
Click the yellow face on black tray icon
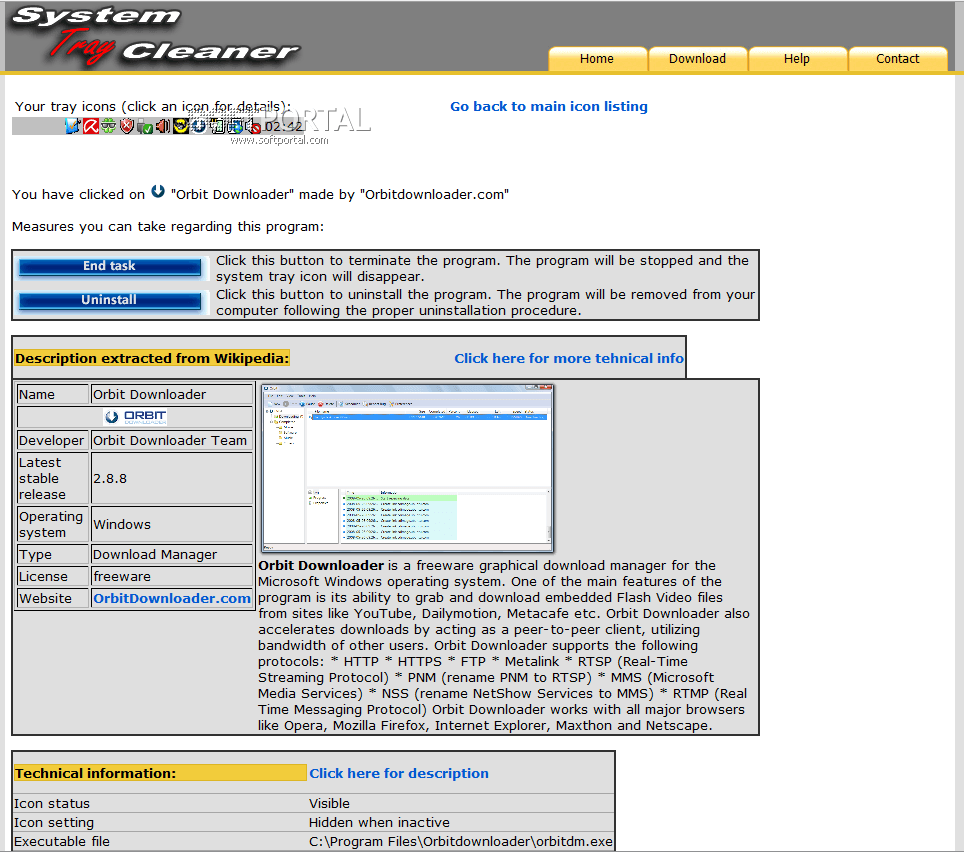(x=181, y=126)
